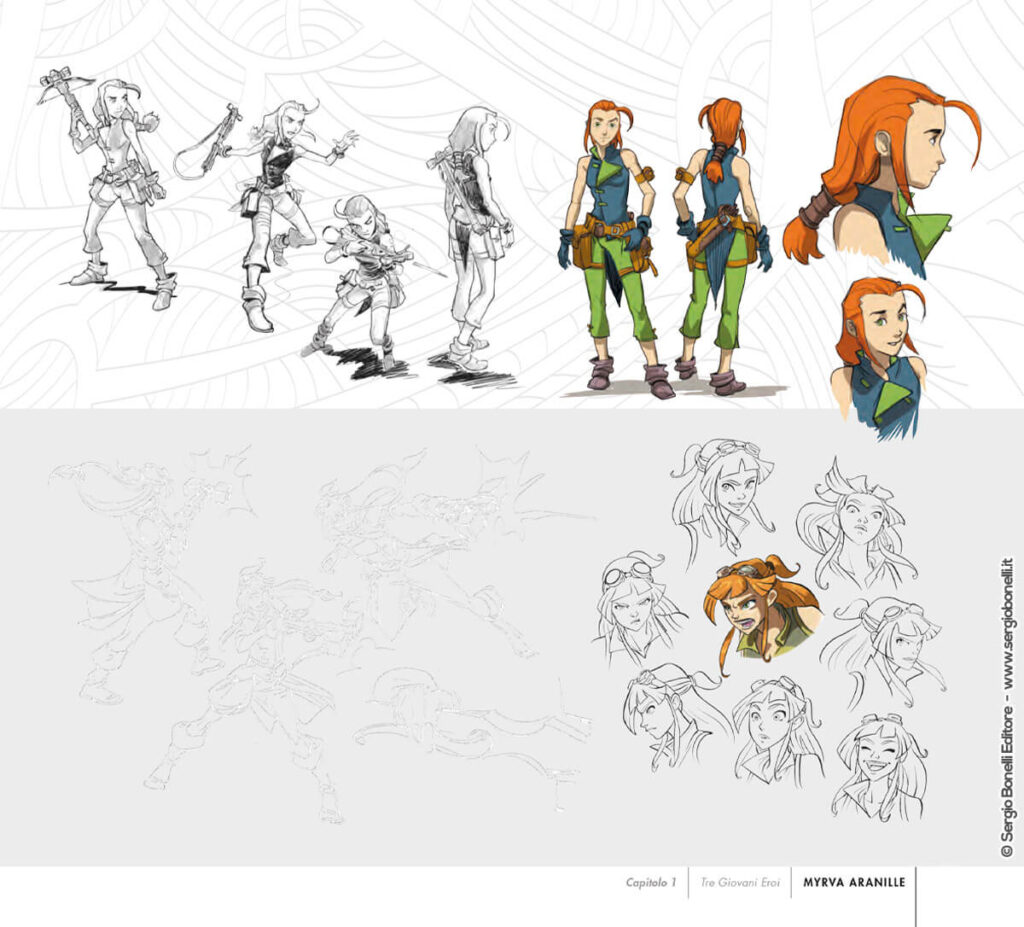Select the smaller colored smiling head portrait

tap(878, 355)
